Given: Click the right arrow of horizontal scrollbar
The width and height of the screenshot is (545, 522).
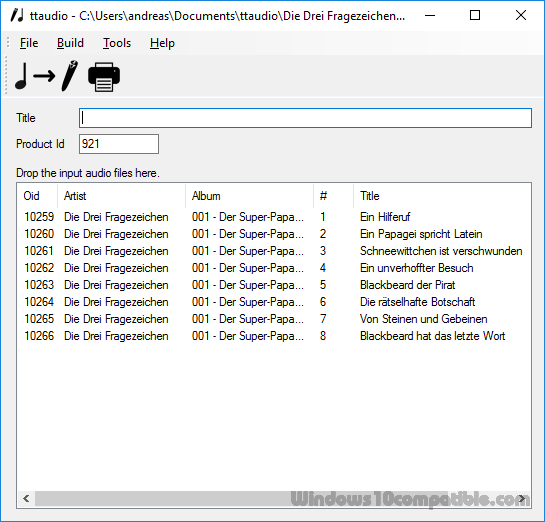Looking at the screenshot, I should click(x=522, y=499).
